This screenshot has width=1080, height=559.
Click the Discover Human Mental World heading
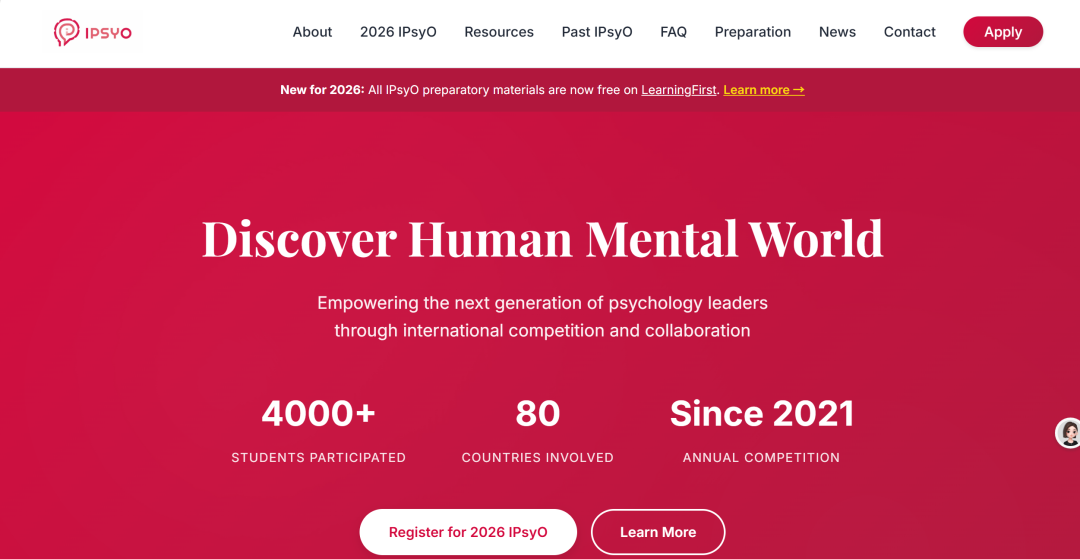click(x=542, y=238)
